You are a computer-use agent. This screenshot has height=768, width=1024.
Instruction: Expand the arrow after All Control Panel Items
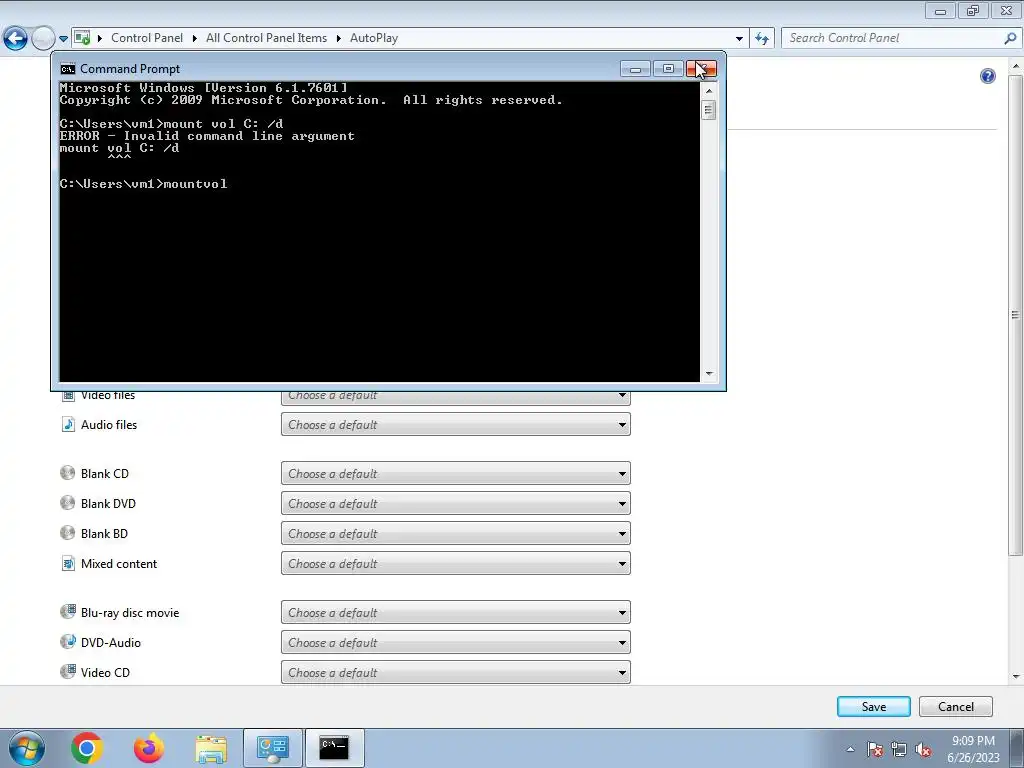tap(338, 39)
